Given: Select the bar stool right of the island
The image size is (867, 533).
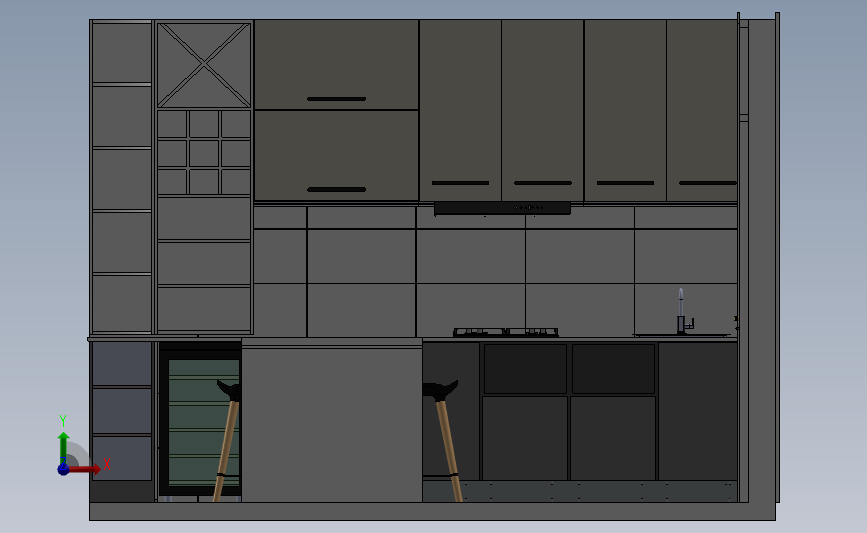Looking at the screenshot, I should pyautogui.click(x=444, y=440).
